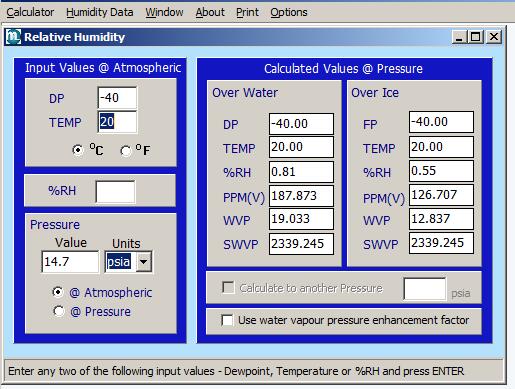Select the °C temperature unit radio

(78, 150)
